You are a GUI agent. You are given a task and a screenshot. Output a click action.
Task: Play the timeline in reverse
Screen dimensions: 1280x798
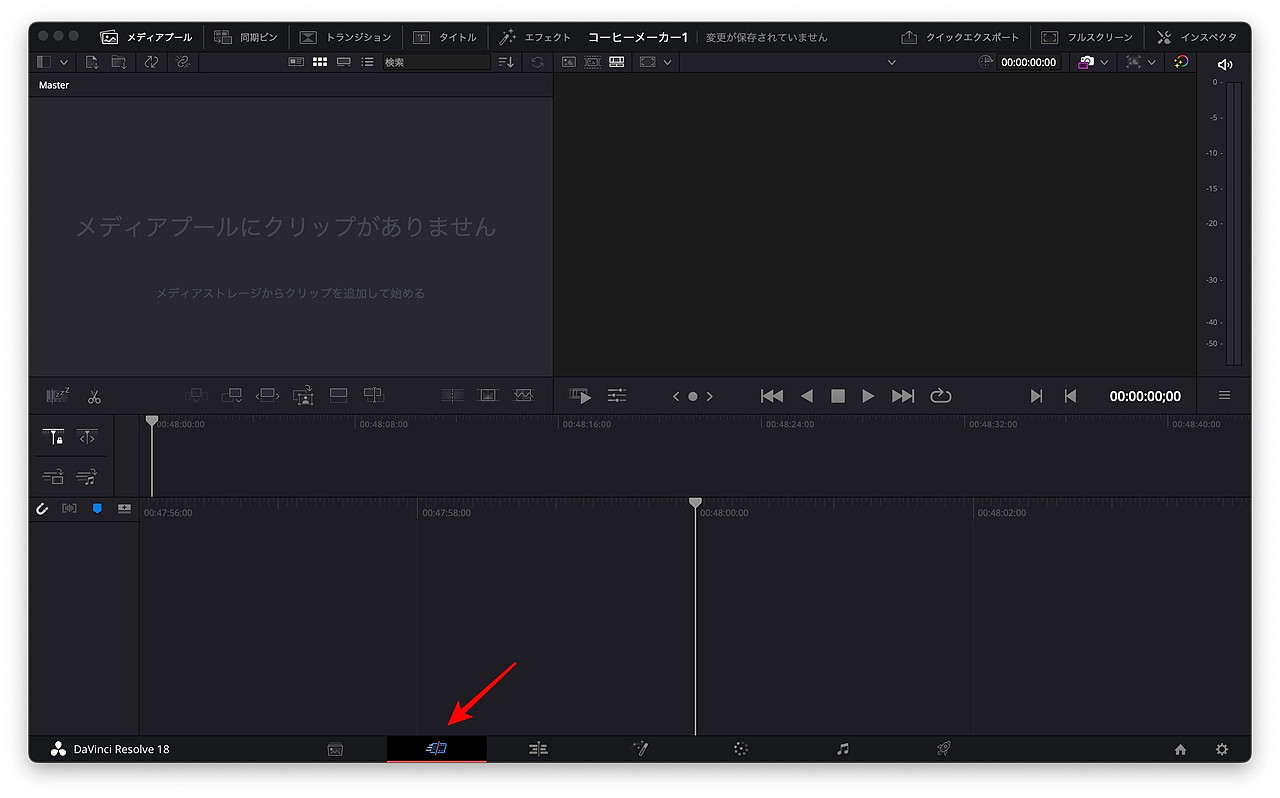tap(807, 396)
